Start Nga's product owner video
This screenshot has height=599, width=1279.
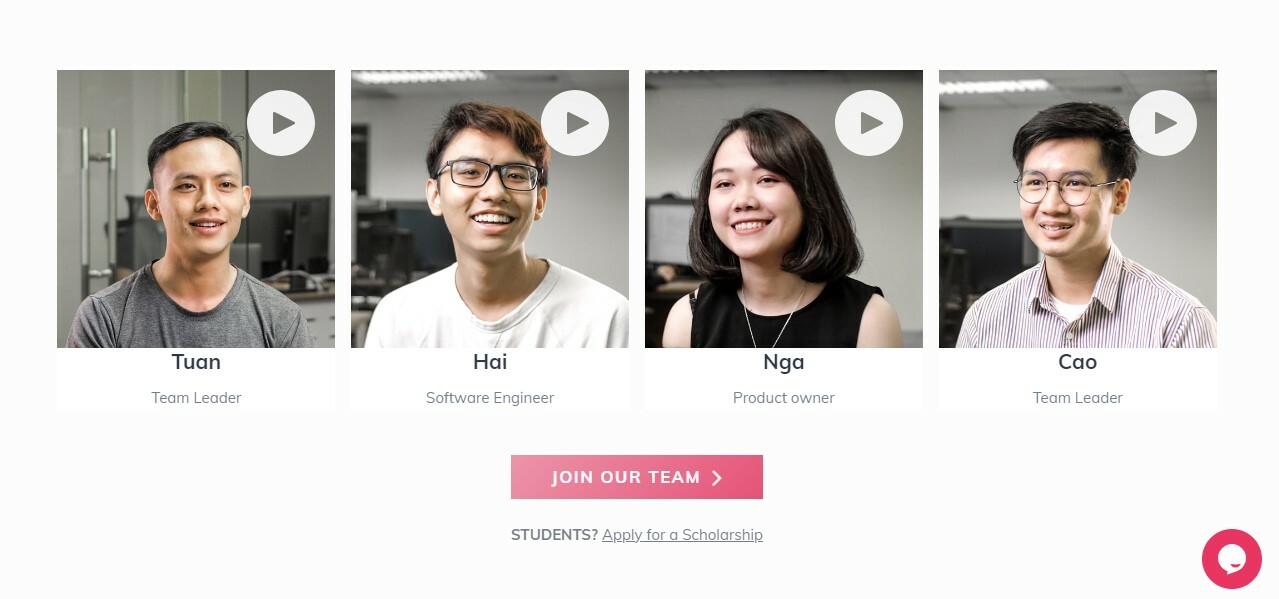click(x=869, y=123)
